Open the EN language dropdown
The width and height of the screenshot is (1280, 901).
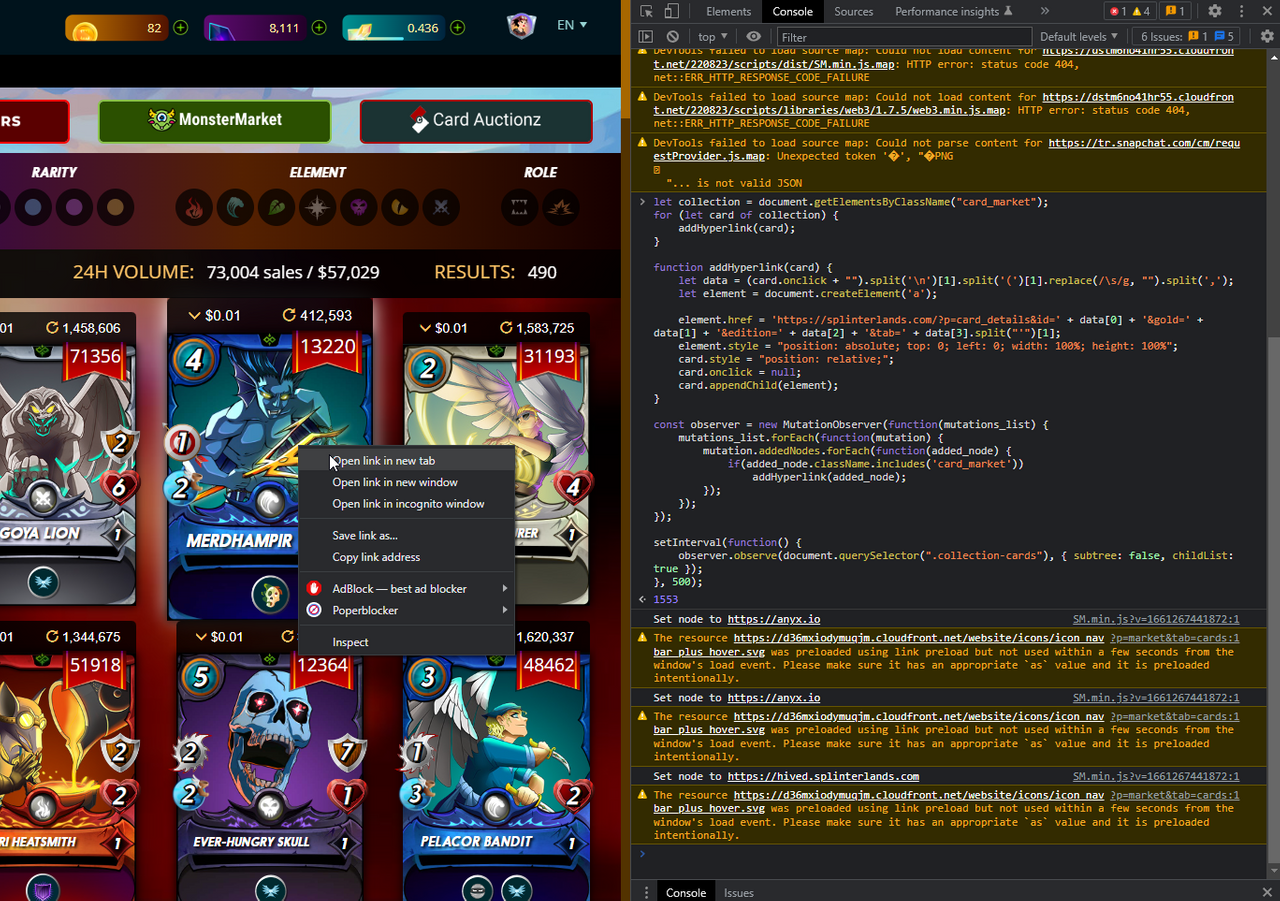tap(572, 25)
